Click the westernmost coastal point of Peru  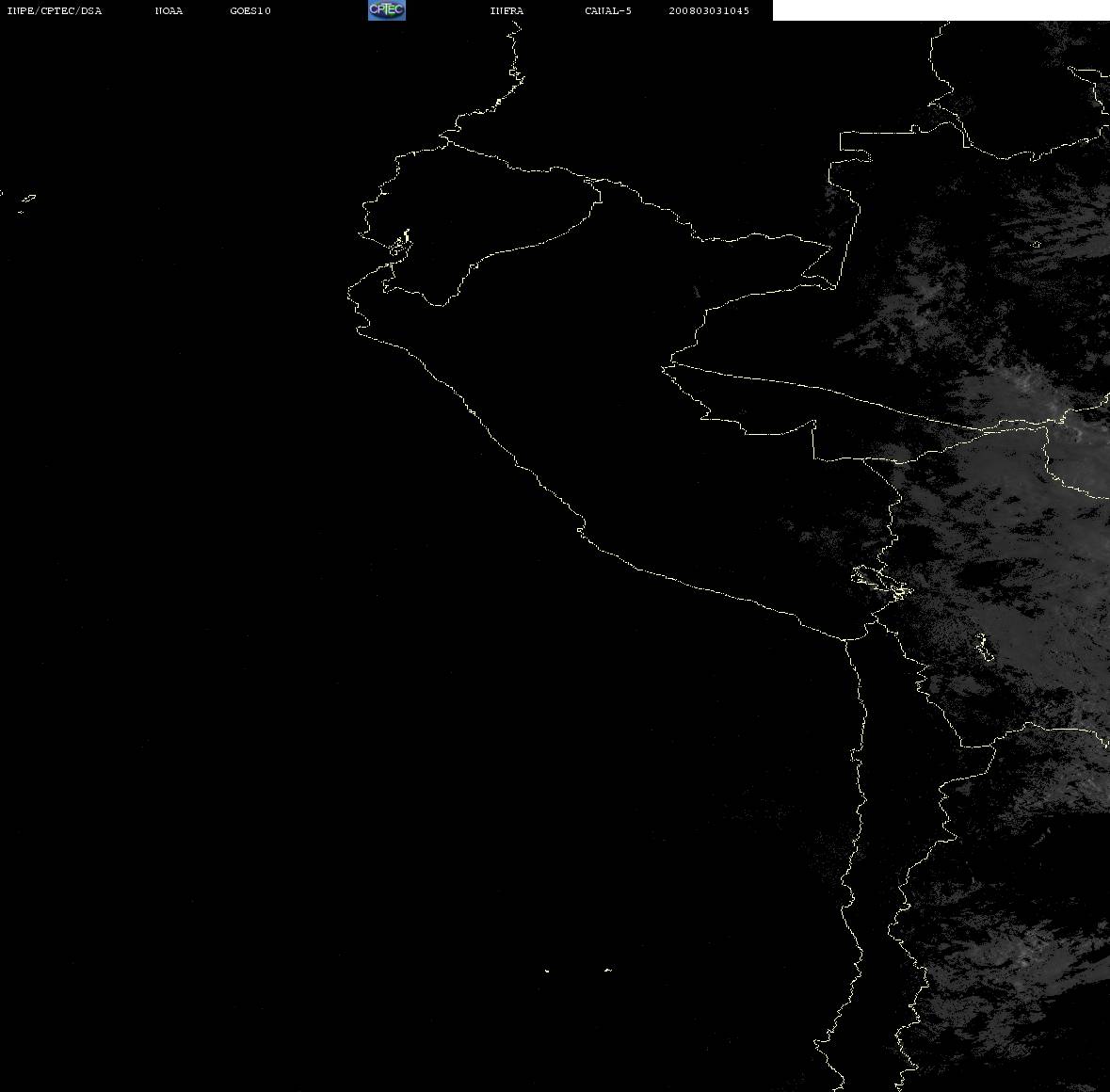pyautogui.click(x=349, y=292)
